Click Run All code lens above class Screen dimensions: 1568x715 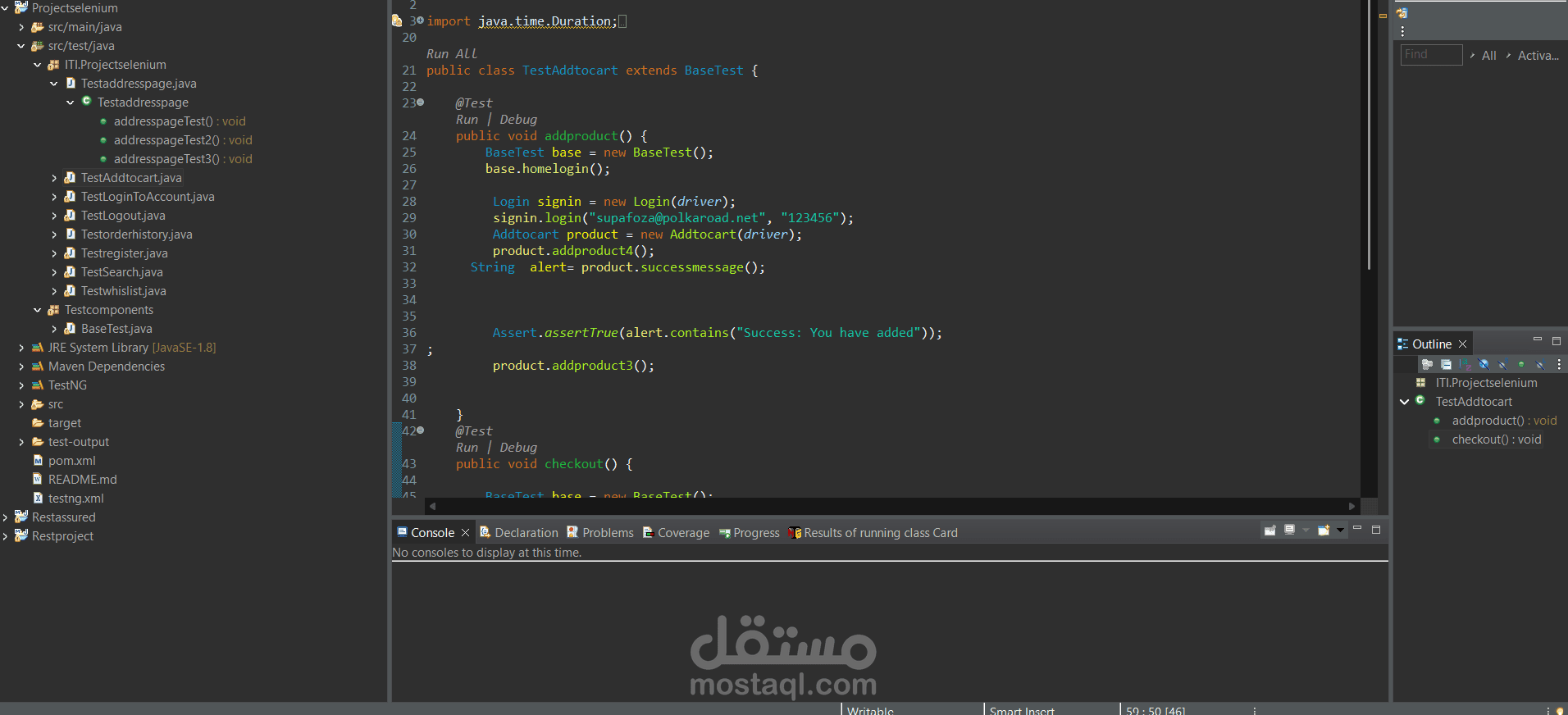(x=452, y=54)
